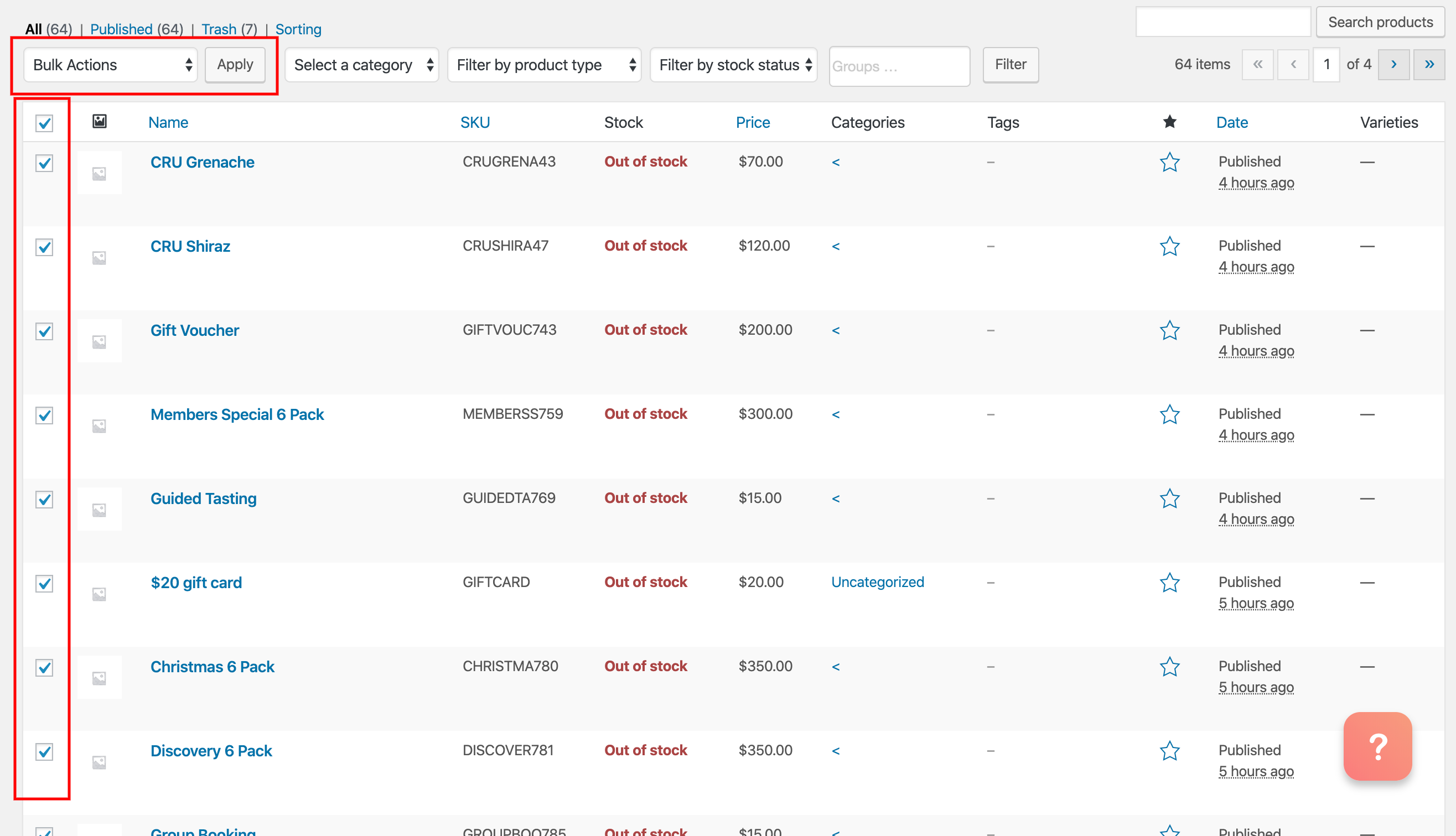Click the Uncategorized category link
1456x836 pixels.
pos(877,582)
